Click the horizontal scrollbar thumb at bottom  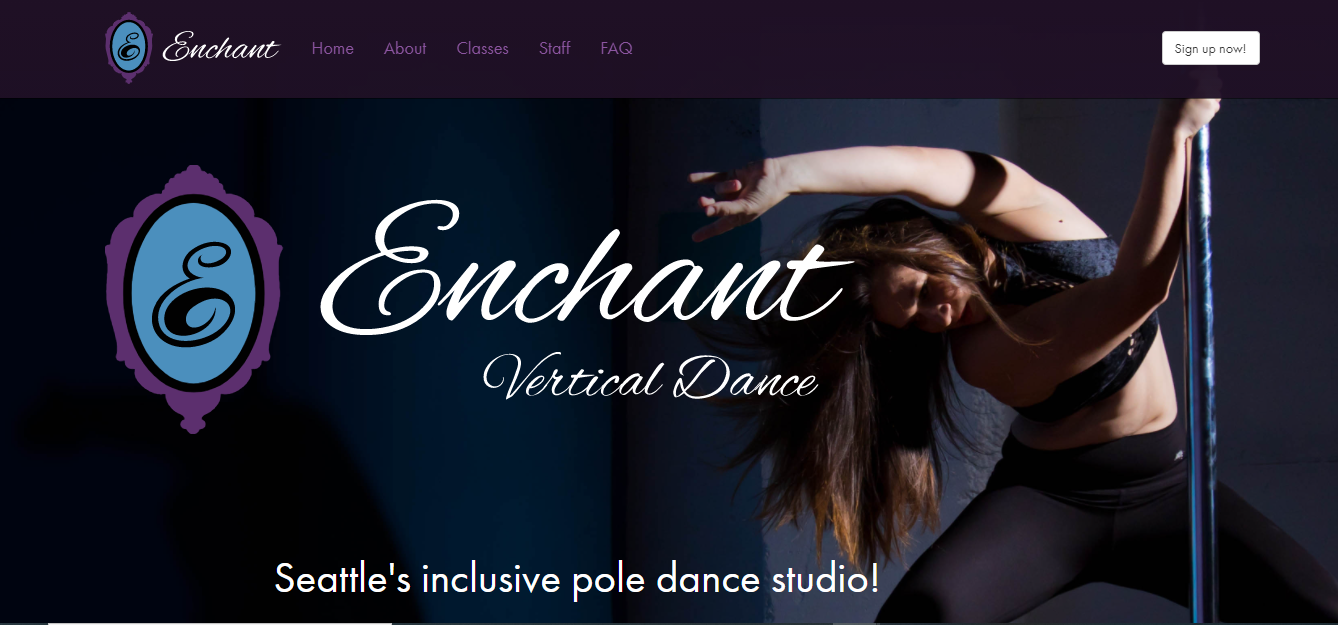[220, 622]
